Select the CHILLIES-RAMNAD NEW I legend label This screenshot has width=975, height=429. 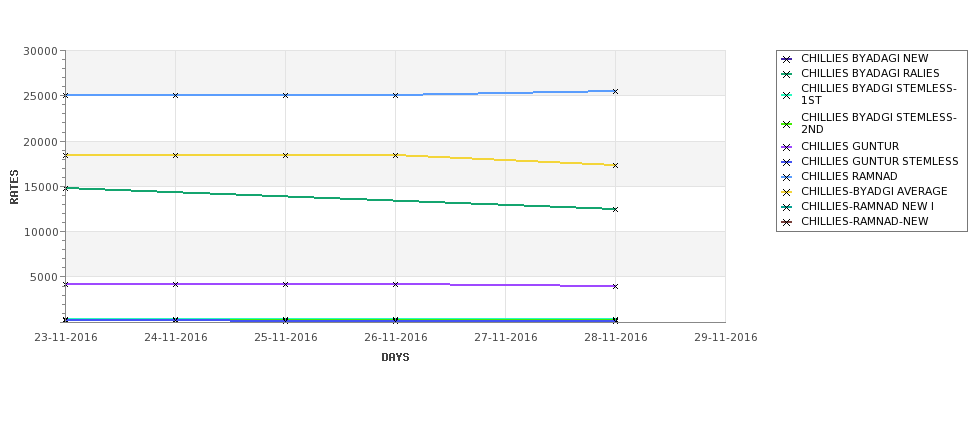[867, 206]
